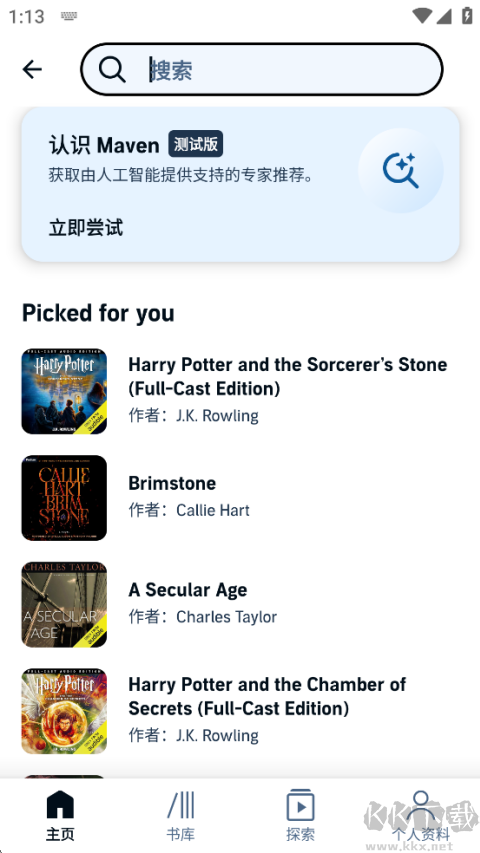480x853 pixels.
Task: Open Chamber of Secrets cover thumbnail
Action: click(64, 711)
